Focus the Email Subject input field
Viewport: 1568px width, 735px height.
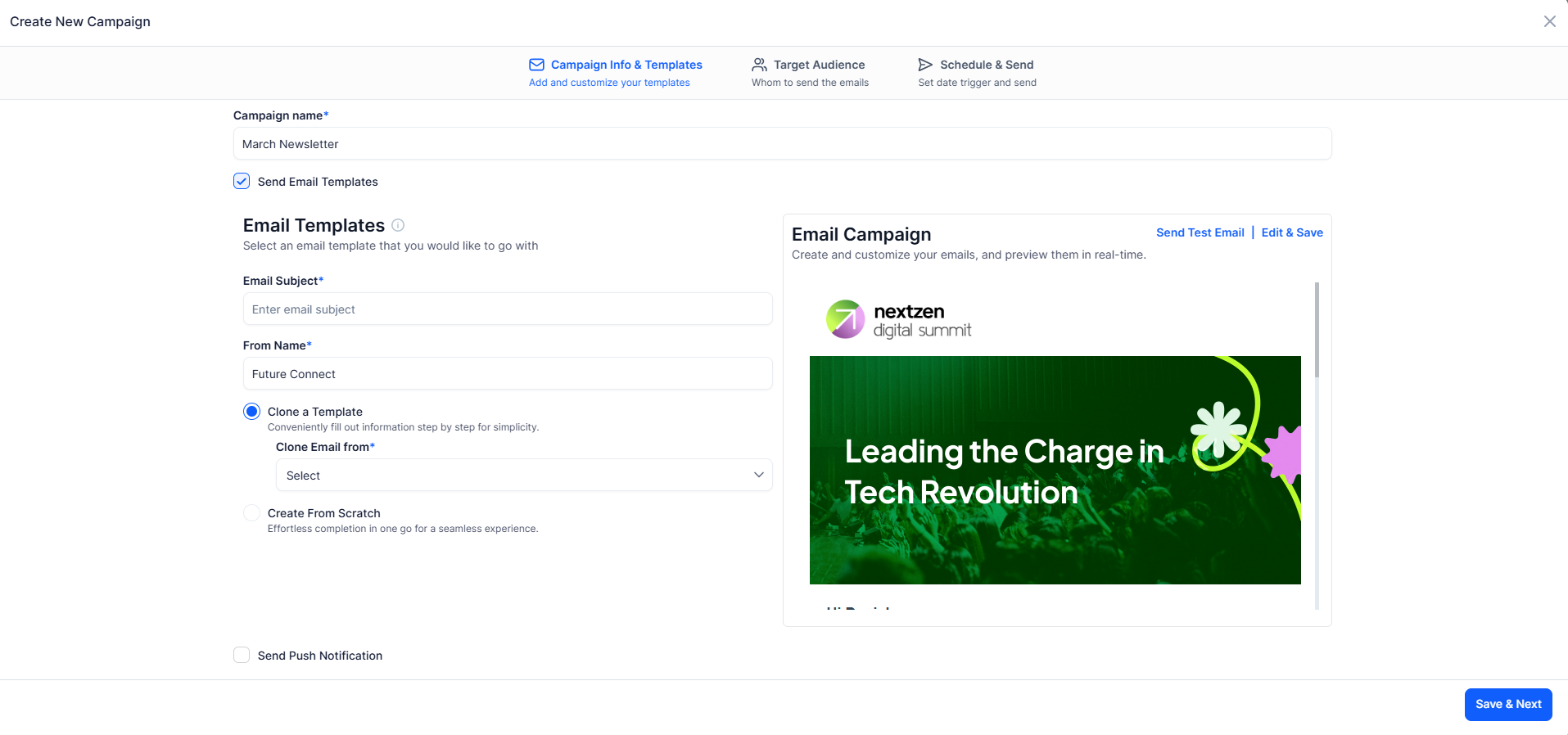[508, 309]
